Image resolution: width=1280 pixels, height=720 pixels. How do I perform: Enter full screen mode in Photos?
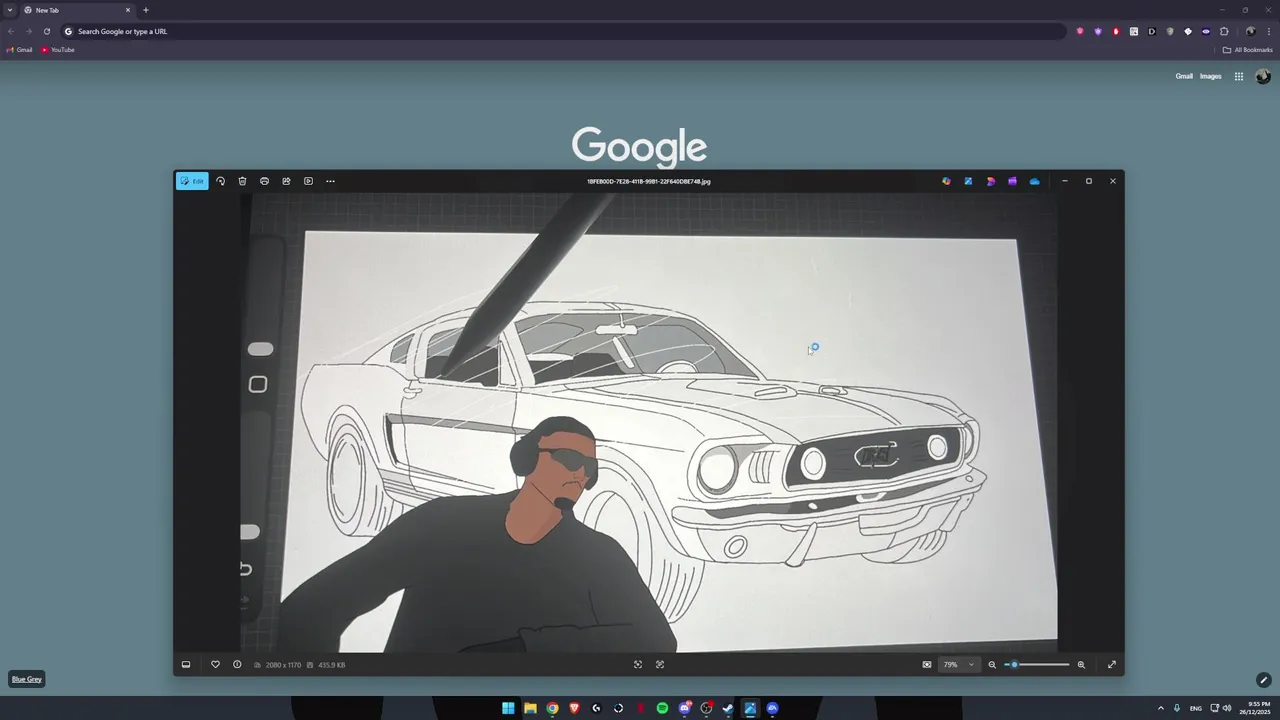(1112, 664)
